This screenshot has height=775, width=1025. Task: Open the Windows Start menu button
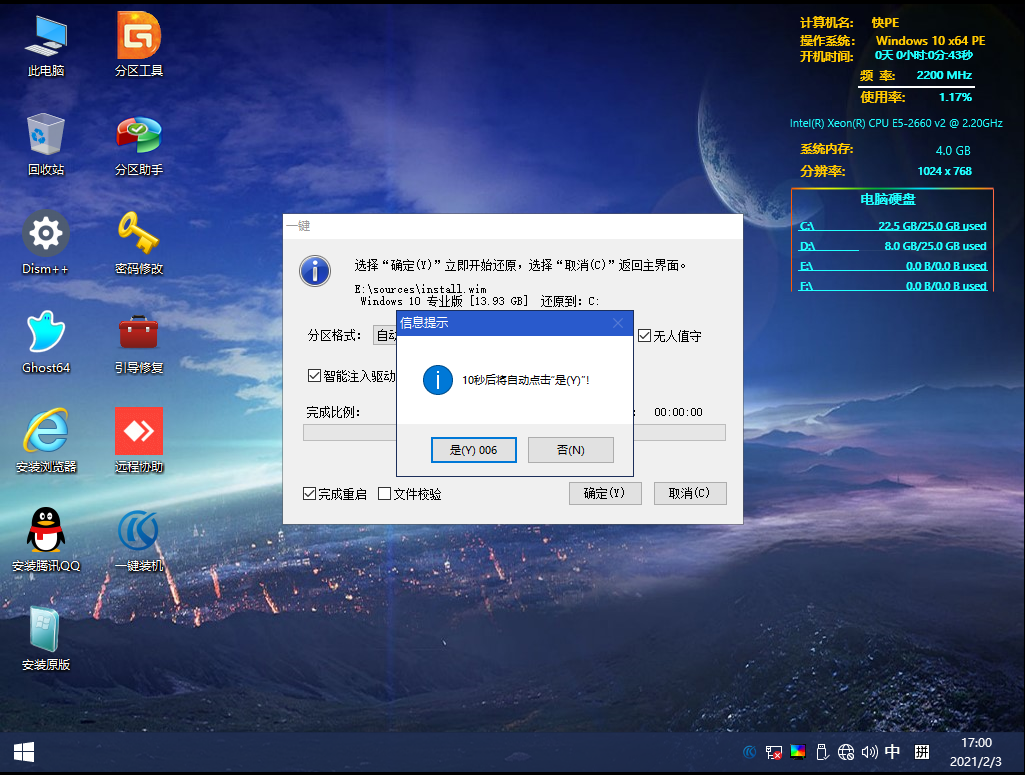[24, 751]
